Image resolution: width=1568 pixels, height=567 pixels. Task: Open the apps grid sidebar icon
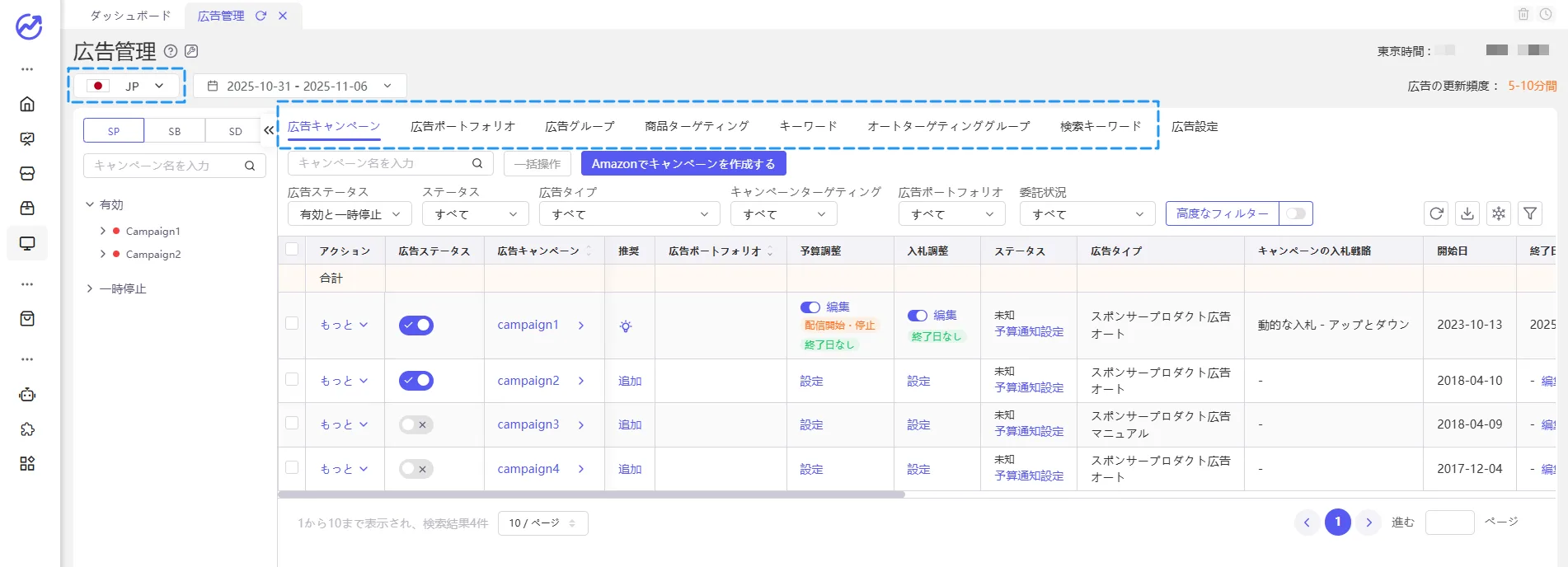[x=27, y=464]
